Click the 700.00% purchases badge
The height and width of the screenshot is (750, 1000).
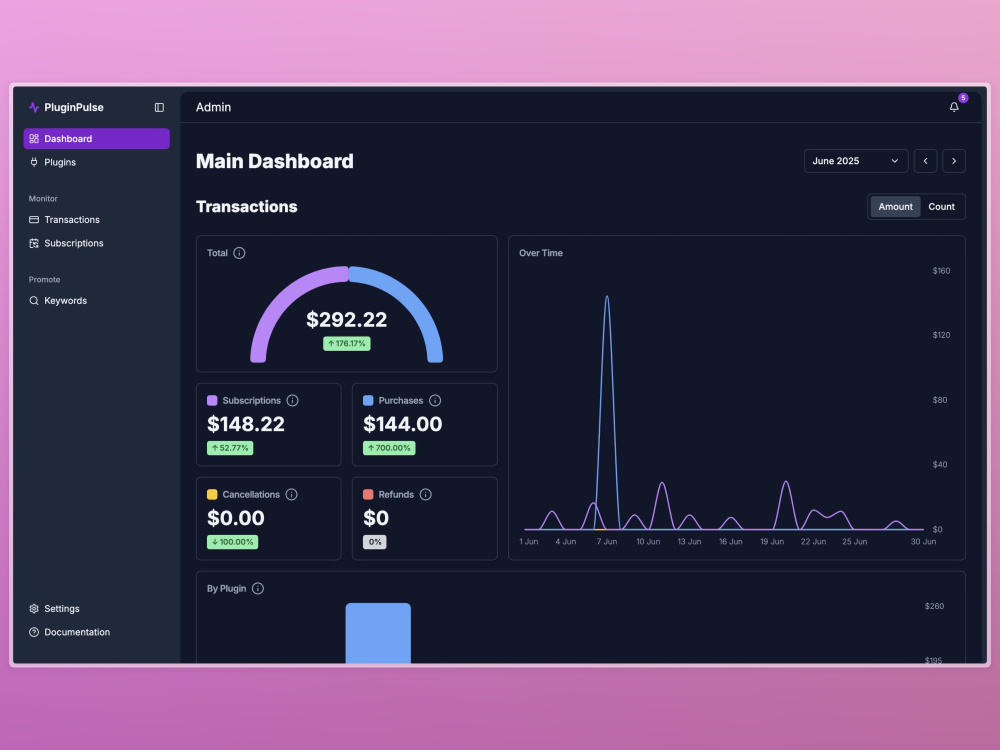pos(389,448)
